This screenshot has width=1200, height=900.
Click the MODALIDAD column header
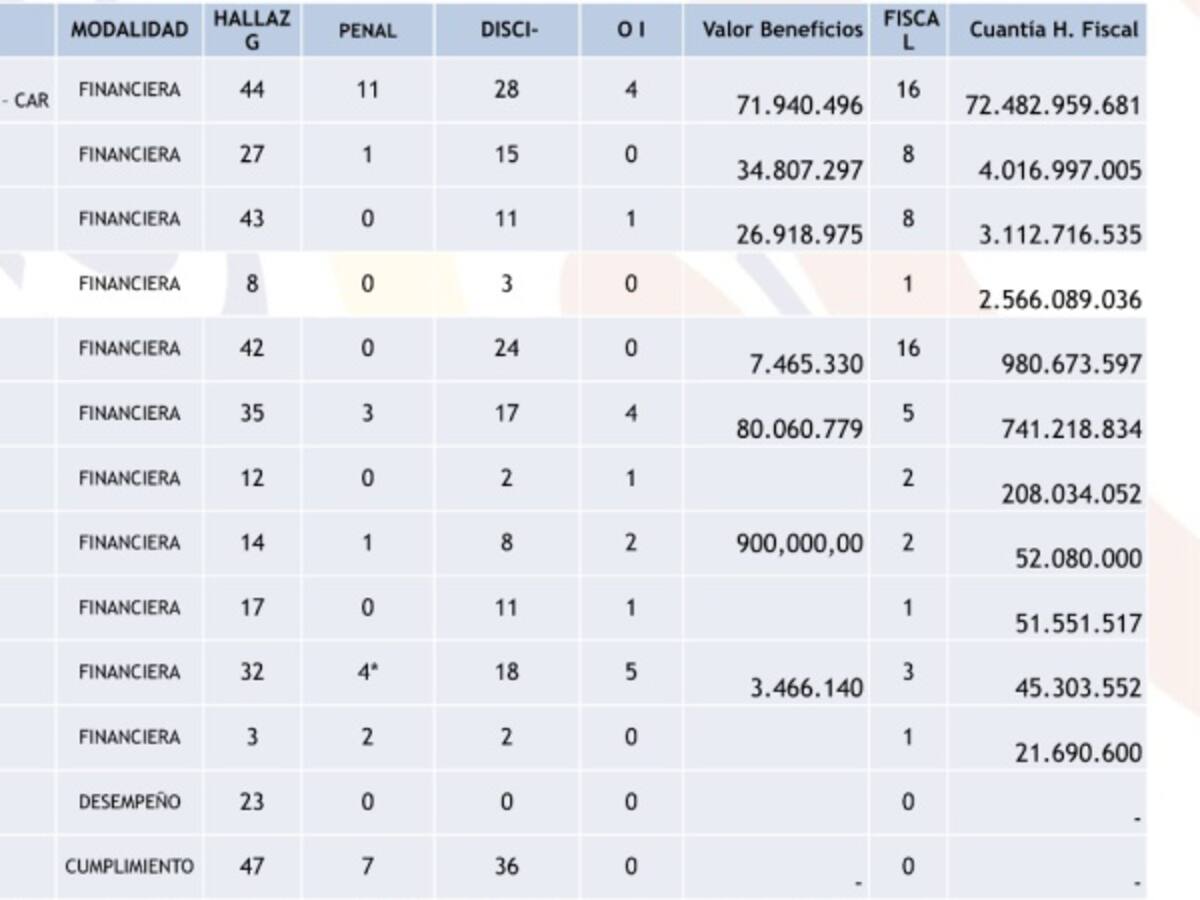point(129,30)
